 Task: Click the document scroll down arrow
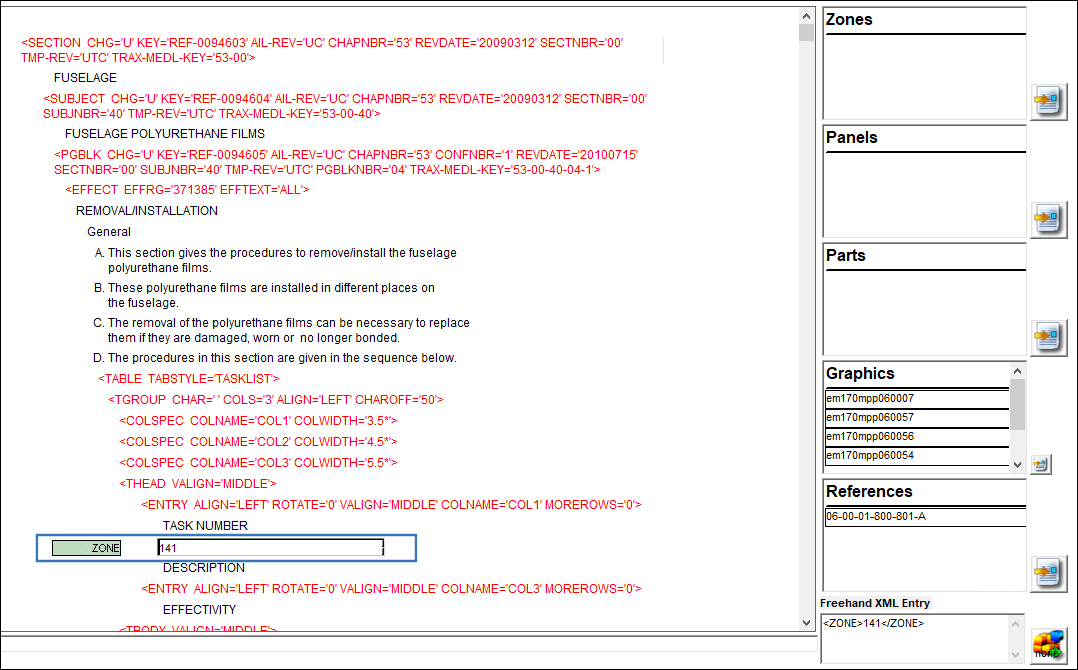pos(806,623)
